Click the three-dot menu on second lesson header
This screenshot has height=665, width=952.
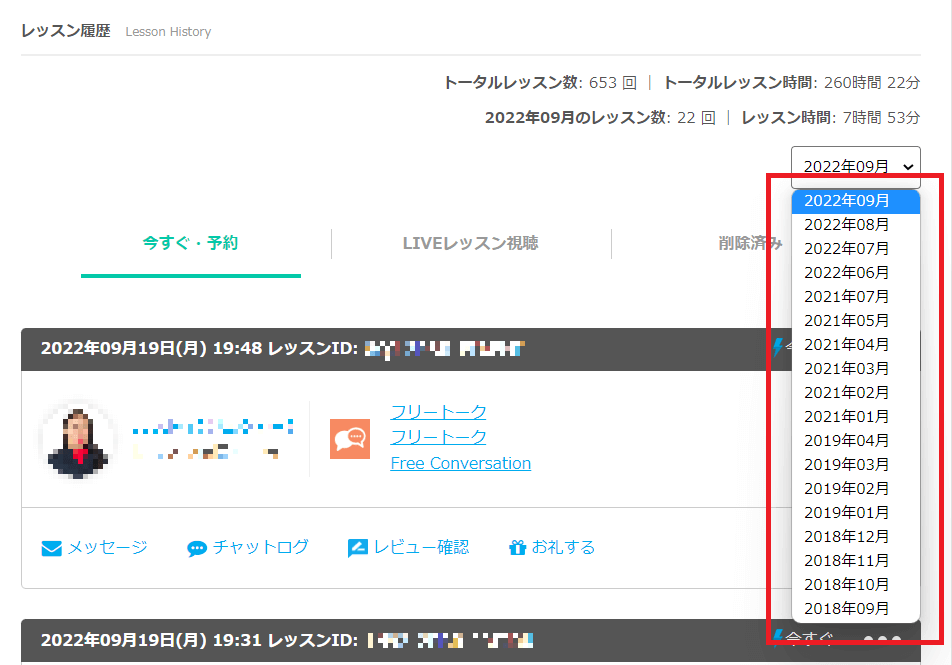click(882, 641)
